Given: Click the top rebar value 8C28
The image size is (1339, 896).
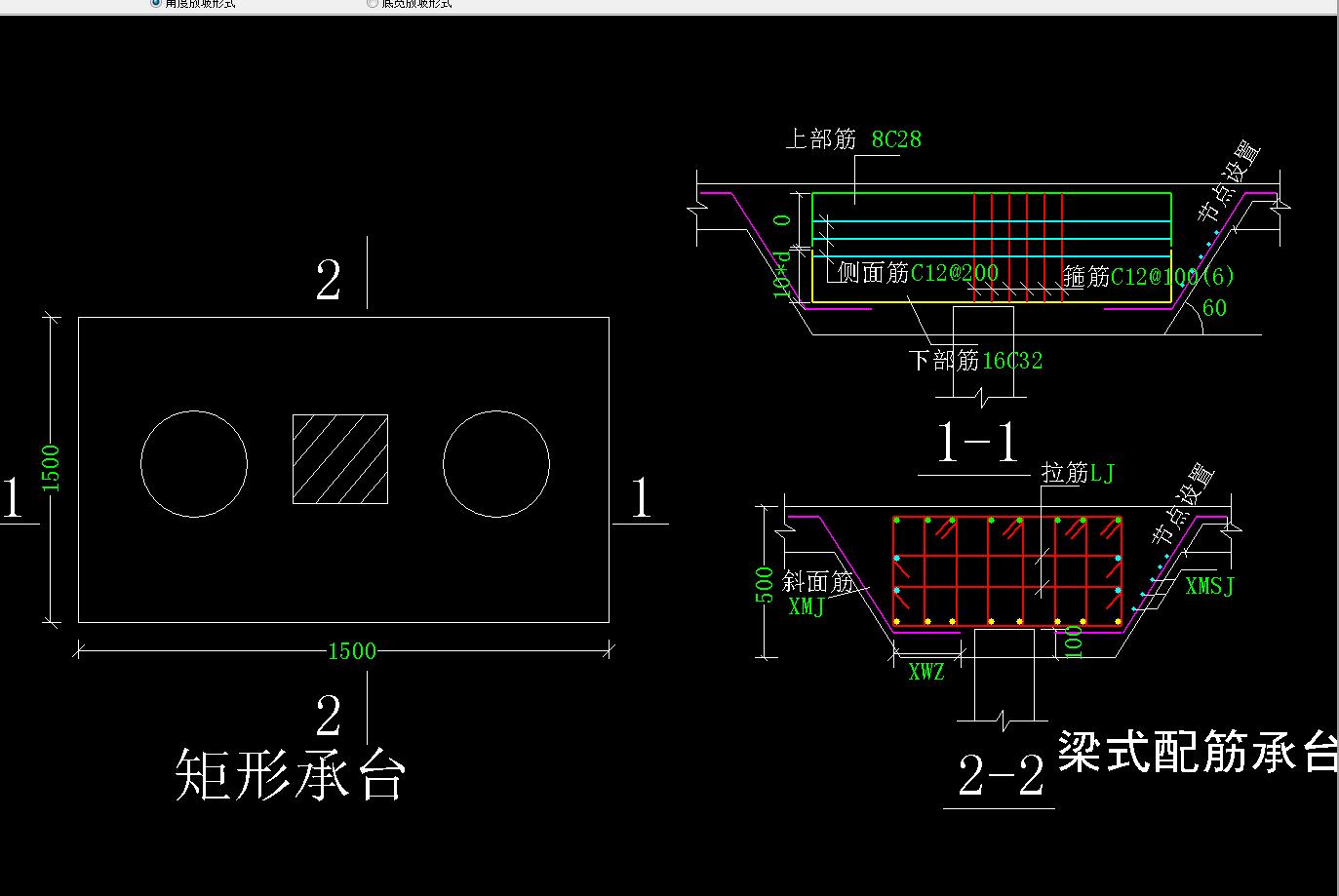Looking at the screenshot, I should pyautogui.click(x=896, y=139).
